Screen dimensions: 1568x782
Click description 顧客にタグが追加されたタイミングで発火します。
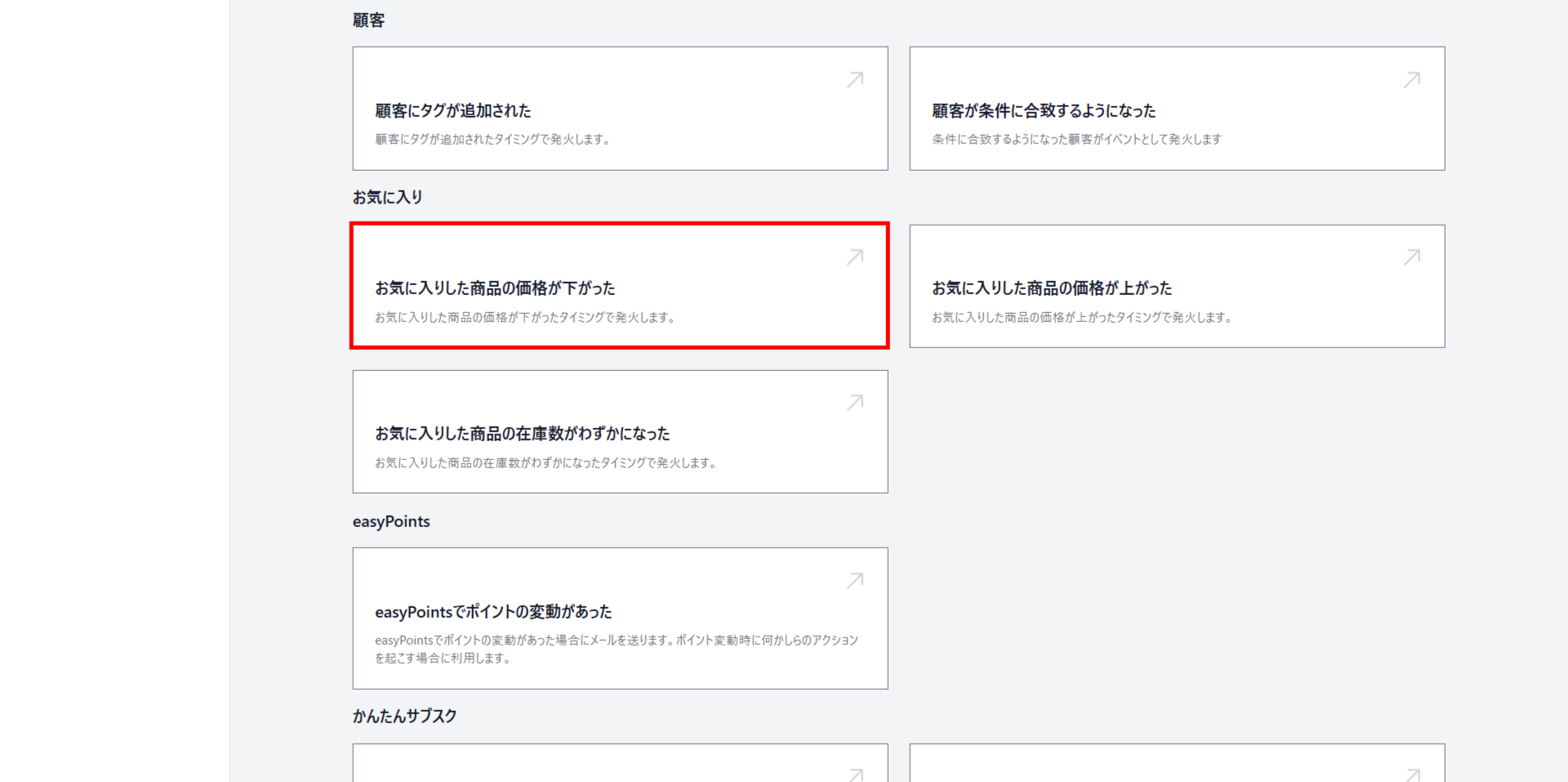pyautogui.click(x=493, y=139)
